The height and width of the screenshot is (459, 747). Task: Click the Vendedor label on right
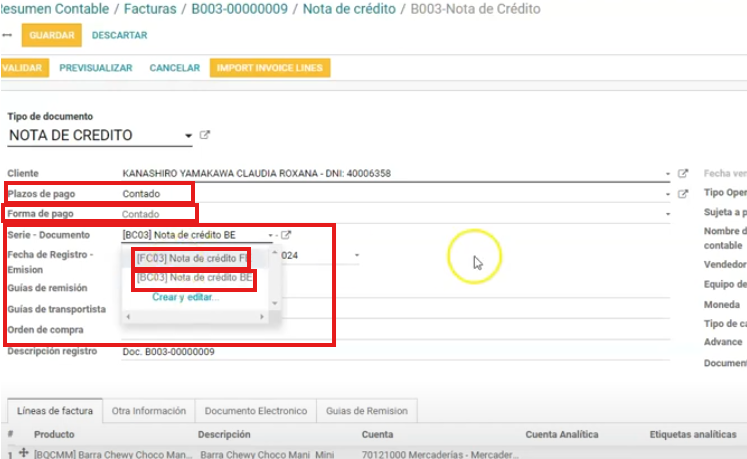(725, 265)
